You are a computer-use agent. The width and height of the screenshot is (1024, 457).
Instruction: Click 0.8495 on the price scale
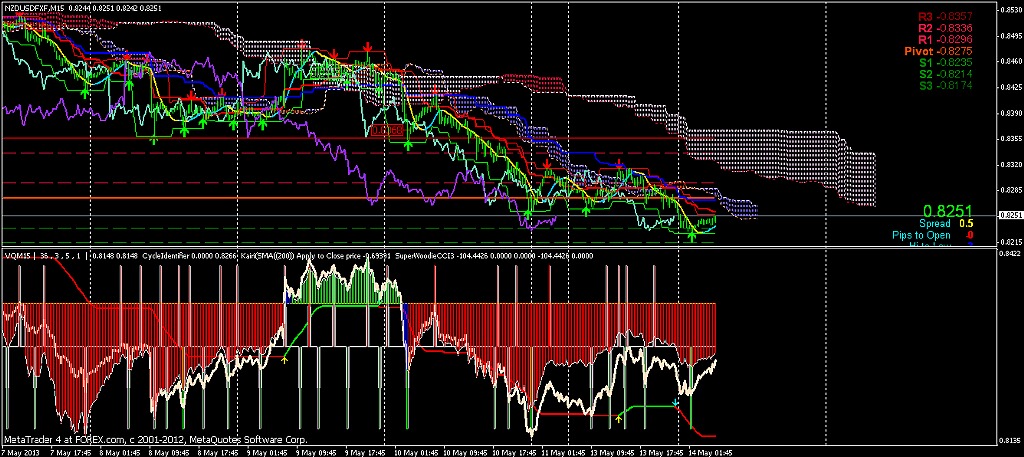click(x=1010, y=36)
